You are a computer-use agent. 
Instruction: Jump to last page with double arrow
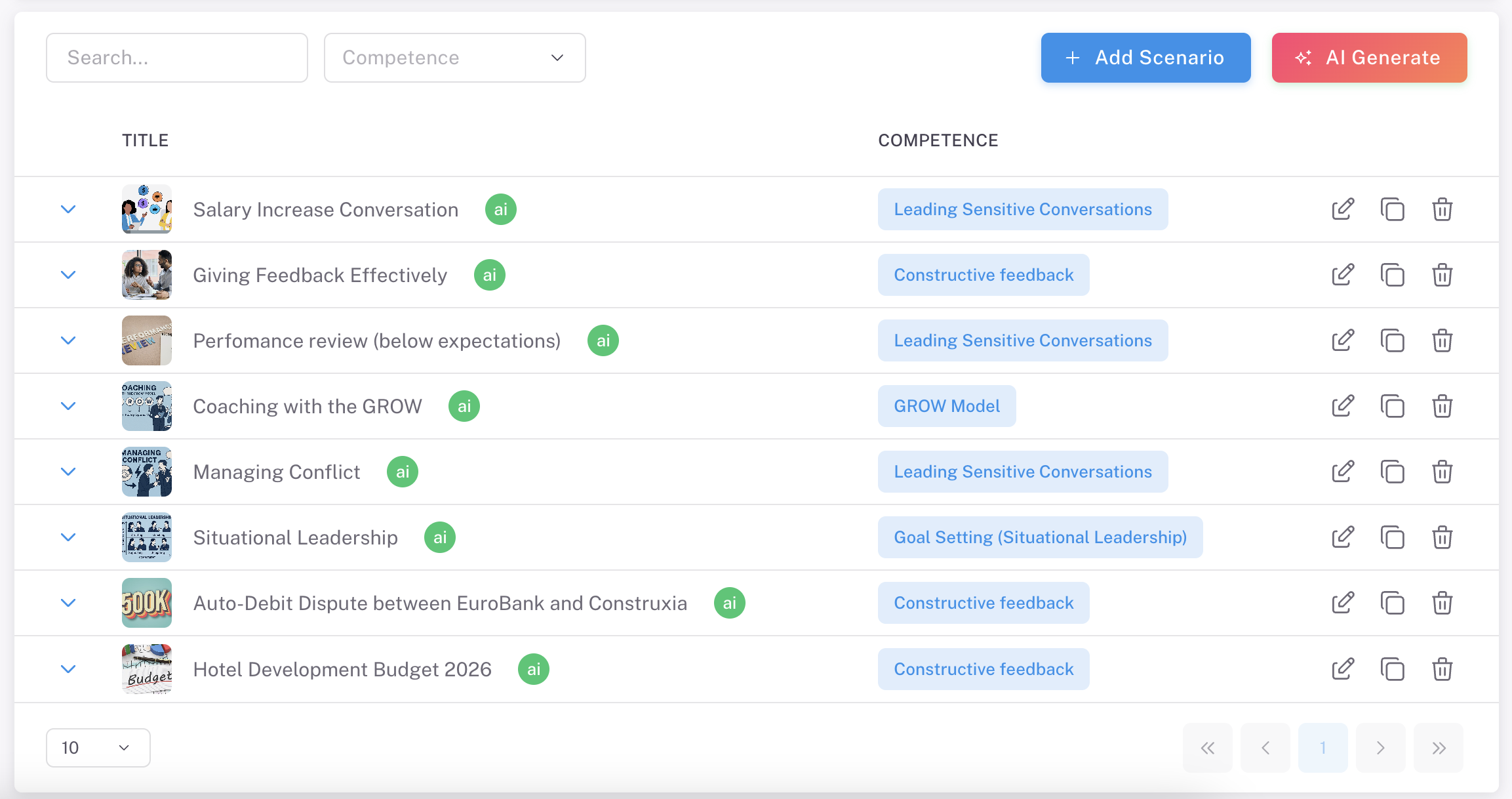point(1438,748)
